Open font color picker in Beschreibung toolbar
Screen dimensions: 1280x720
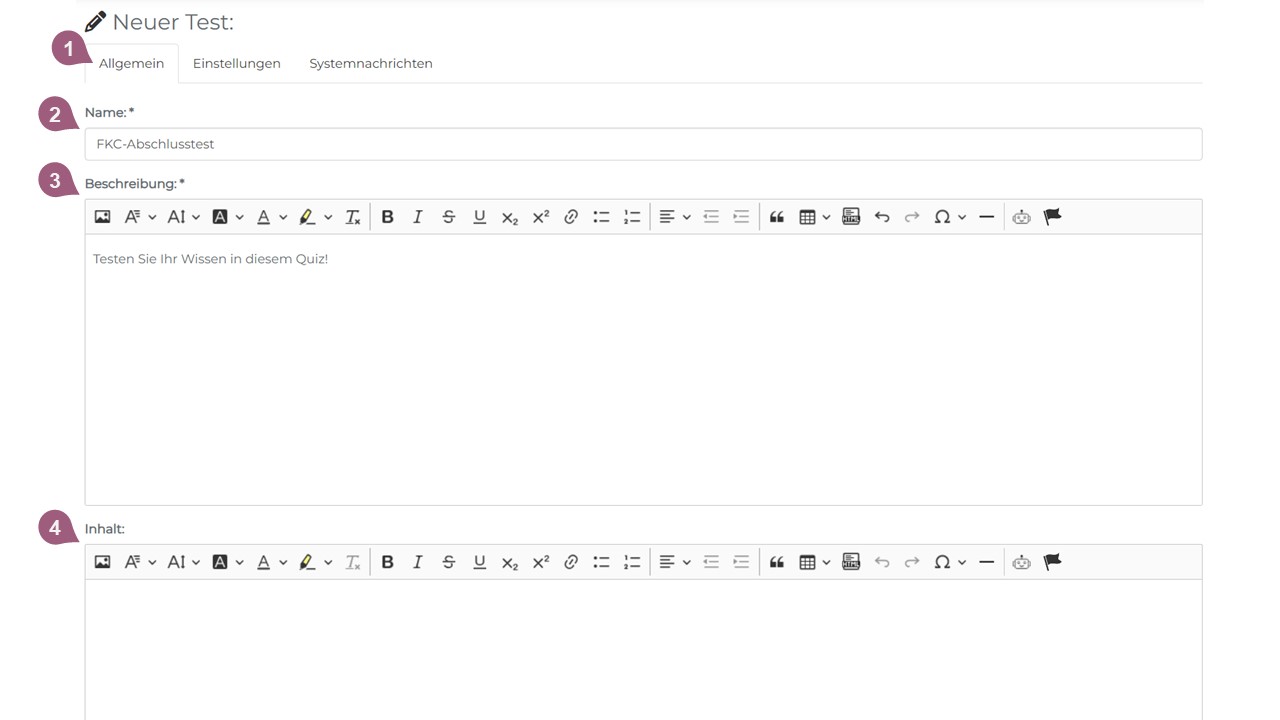point(271,217)
